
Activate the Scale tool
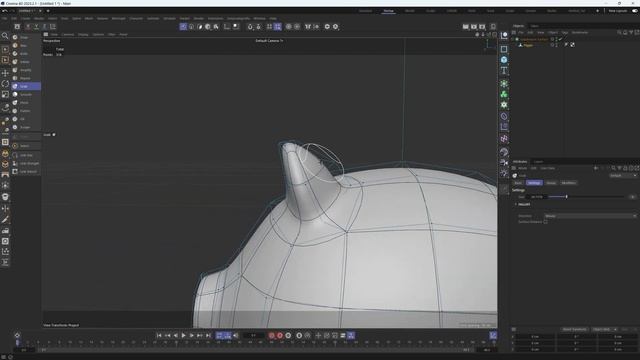pyautogui.click(x=5, y=94)
